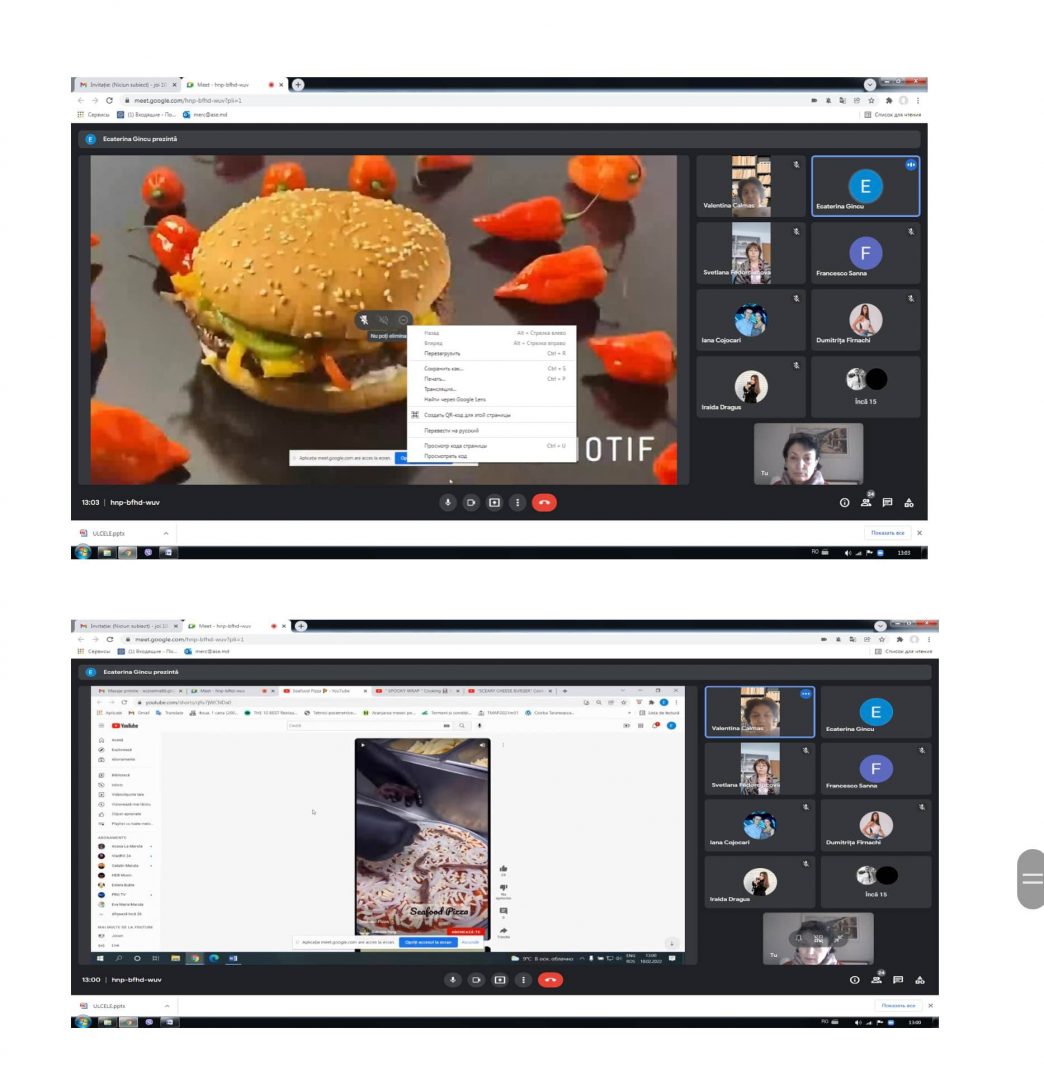Choose 'Перевести на русский' in context menu
This screenshot has height=1080, width=1044.
451,430
